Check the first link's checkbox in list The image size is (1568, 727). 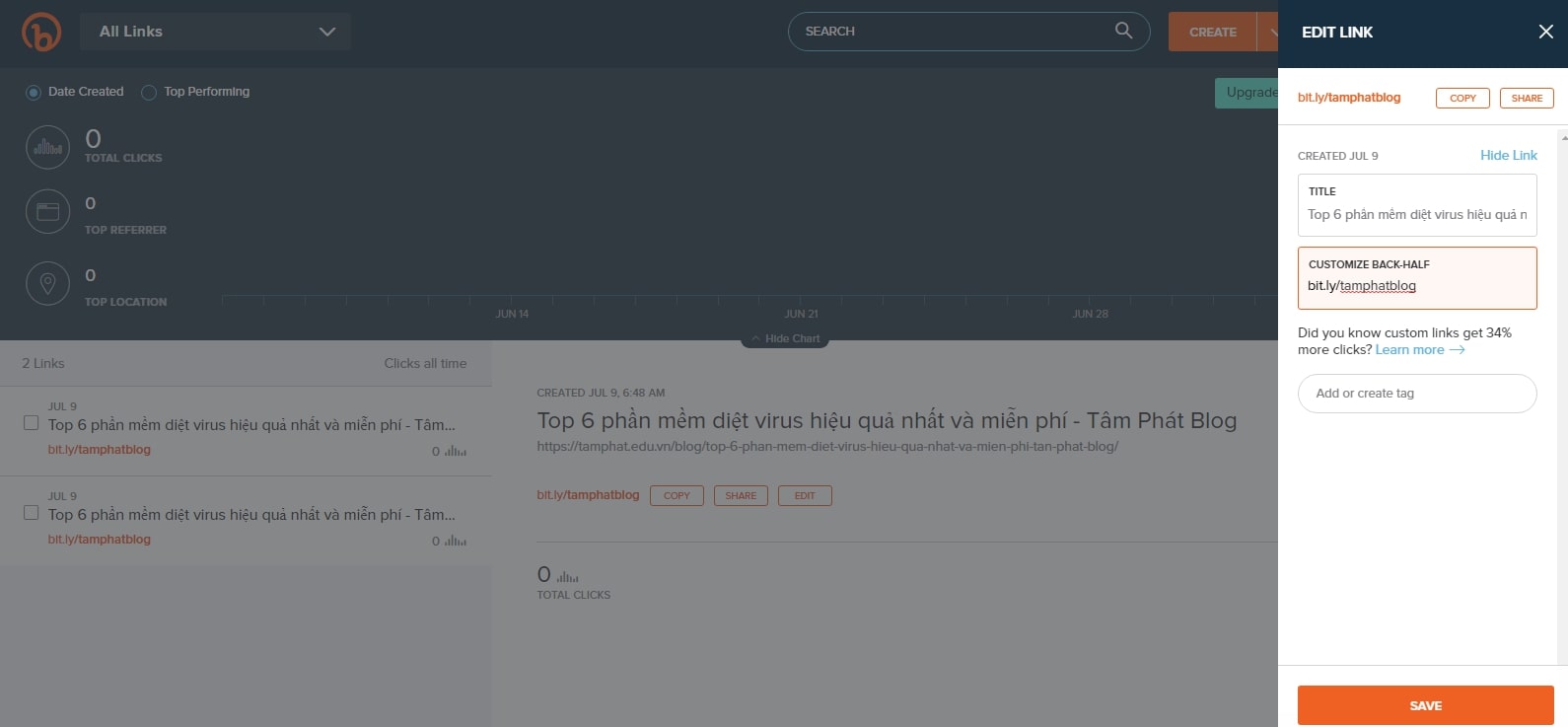[31, 422]
